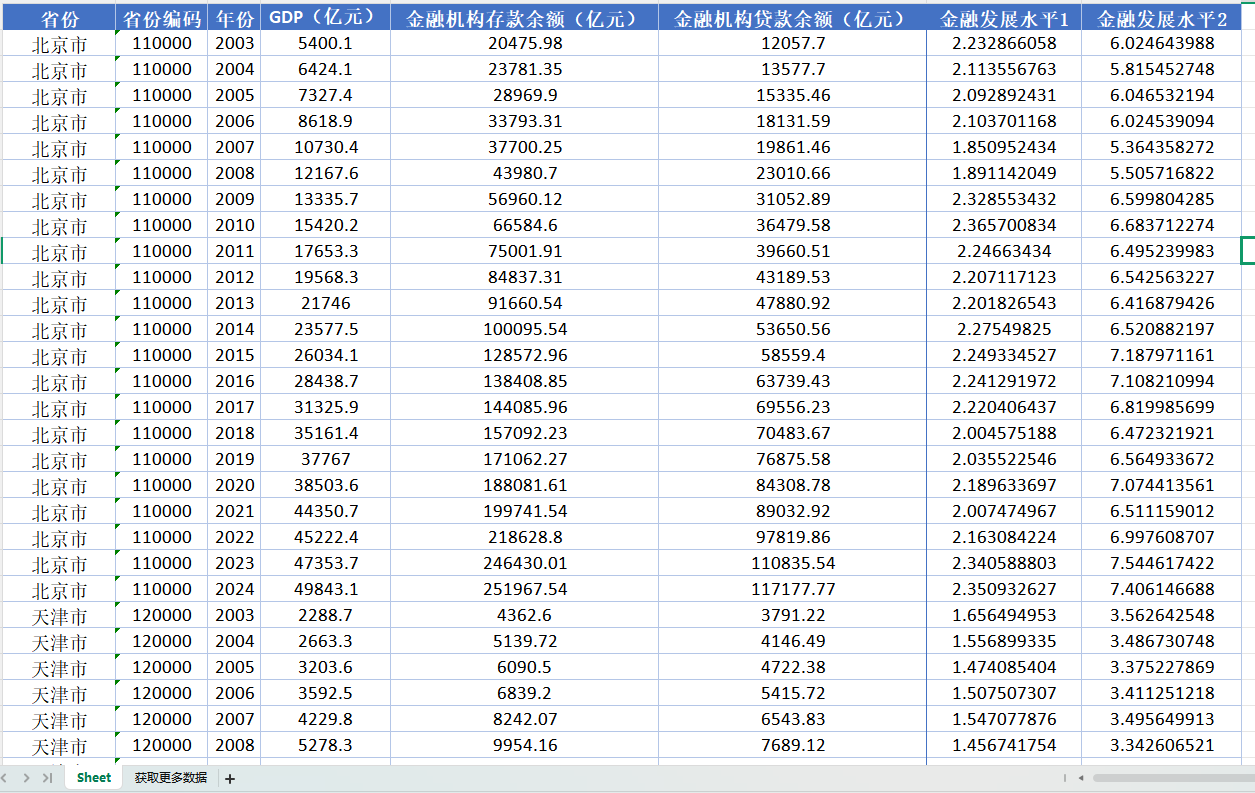
Task: Click the add new sheet plus button
Action: pos(230,779)
